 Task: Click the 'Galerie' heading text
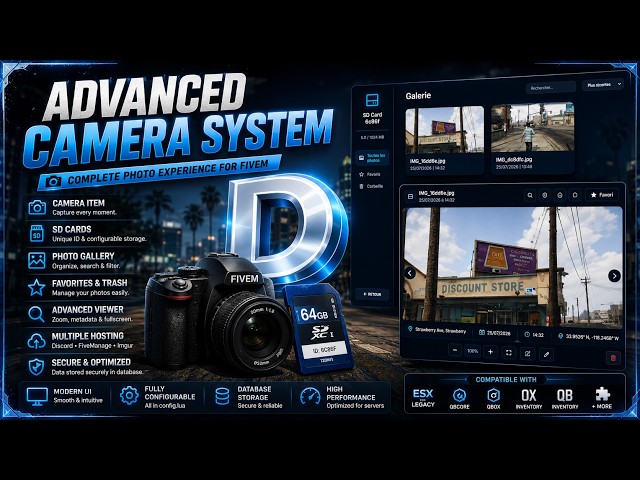[x=418, y=96]
